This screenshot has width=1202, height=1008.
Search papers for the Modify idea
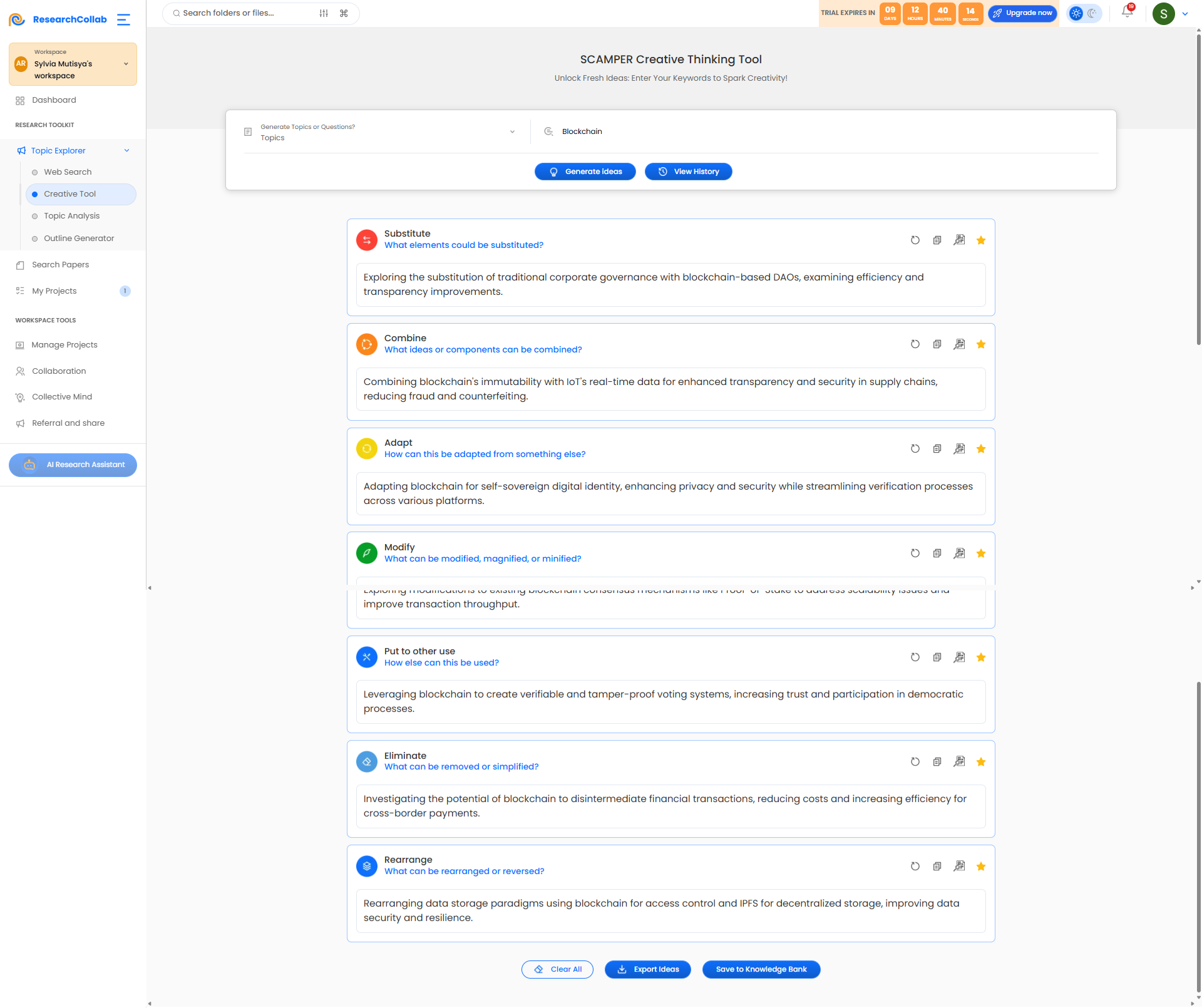(x=959, y=553)
